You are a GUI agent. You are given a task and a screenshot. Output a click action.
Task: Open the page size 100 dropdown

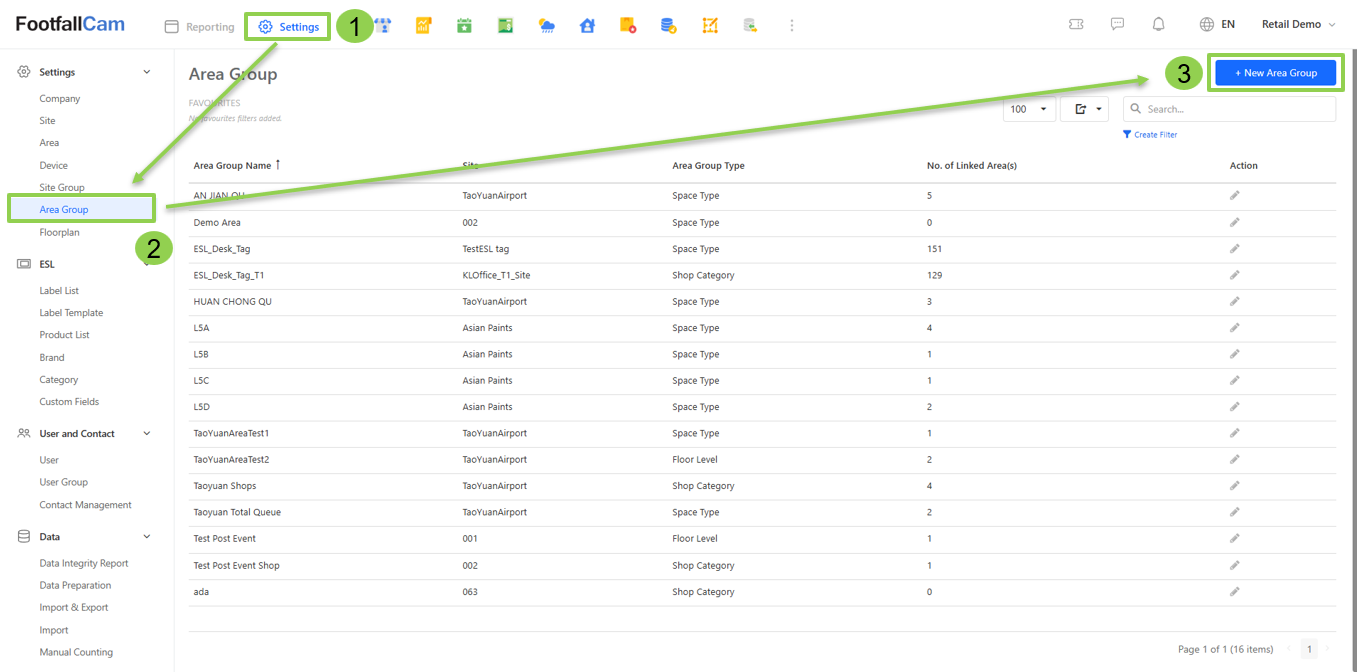click(x=1028, y=109)
